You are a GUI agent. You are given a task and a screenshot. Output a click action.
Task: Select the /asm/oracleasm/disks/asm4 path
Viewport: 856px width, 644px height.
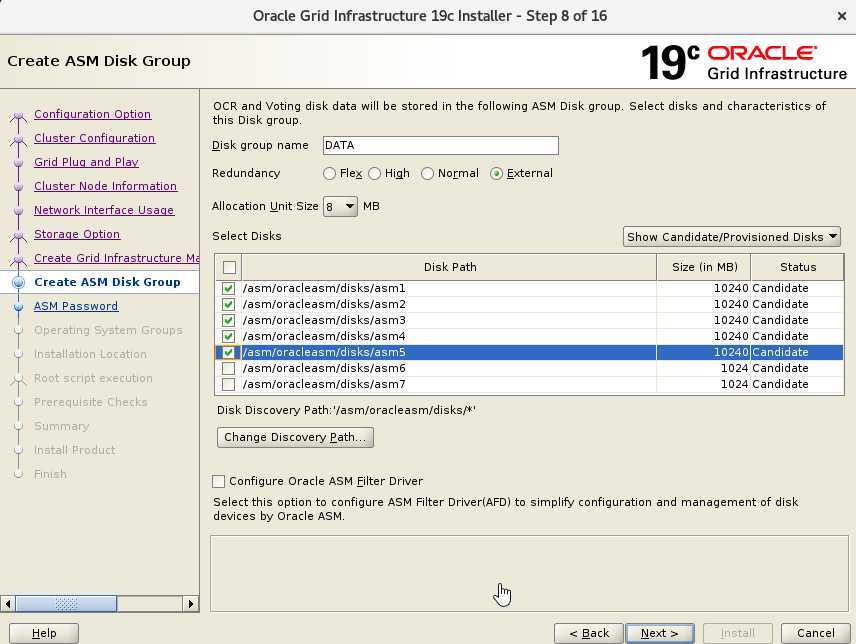[324, 336]
